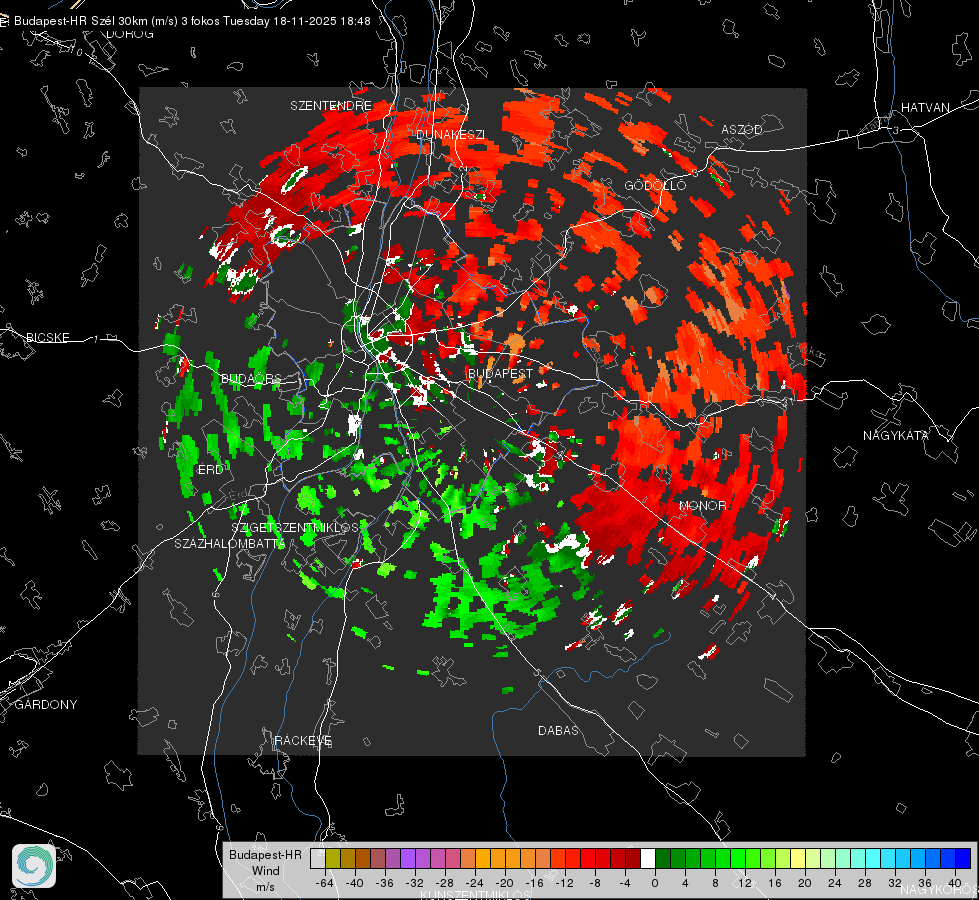Click the 28 legend value

(865, 883)
